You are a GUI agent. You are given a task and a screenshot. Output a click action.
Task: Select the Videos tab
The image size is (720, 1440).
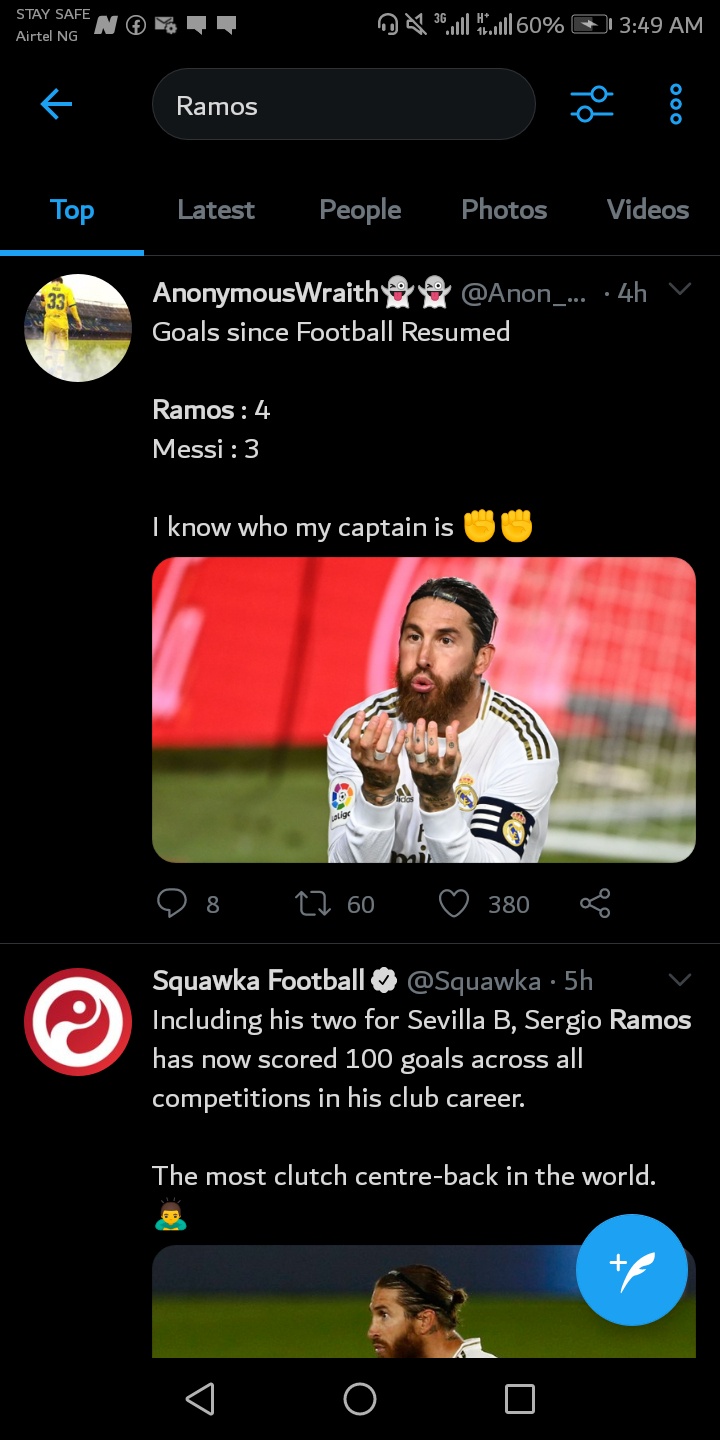(648, 210)
